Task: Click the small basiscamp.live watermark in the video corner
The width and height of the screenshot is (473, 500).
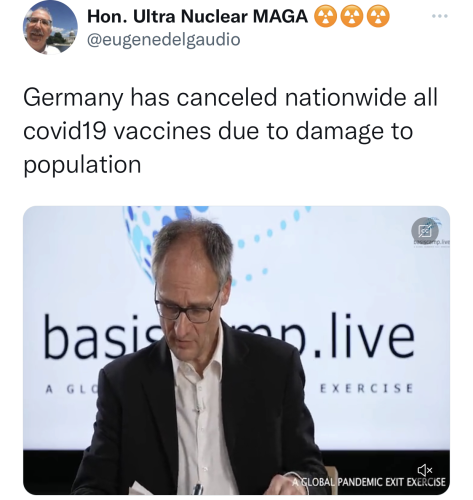Action: (433, 244)
